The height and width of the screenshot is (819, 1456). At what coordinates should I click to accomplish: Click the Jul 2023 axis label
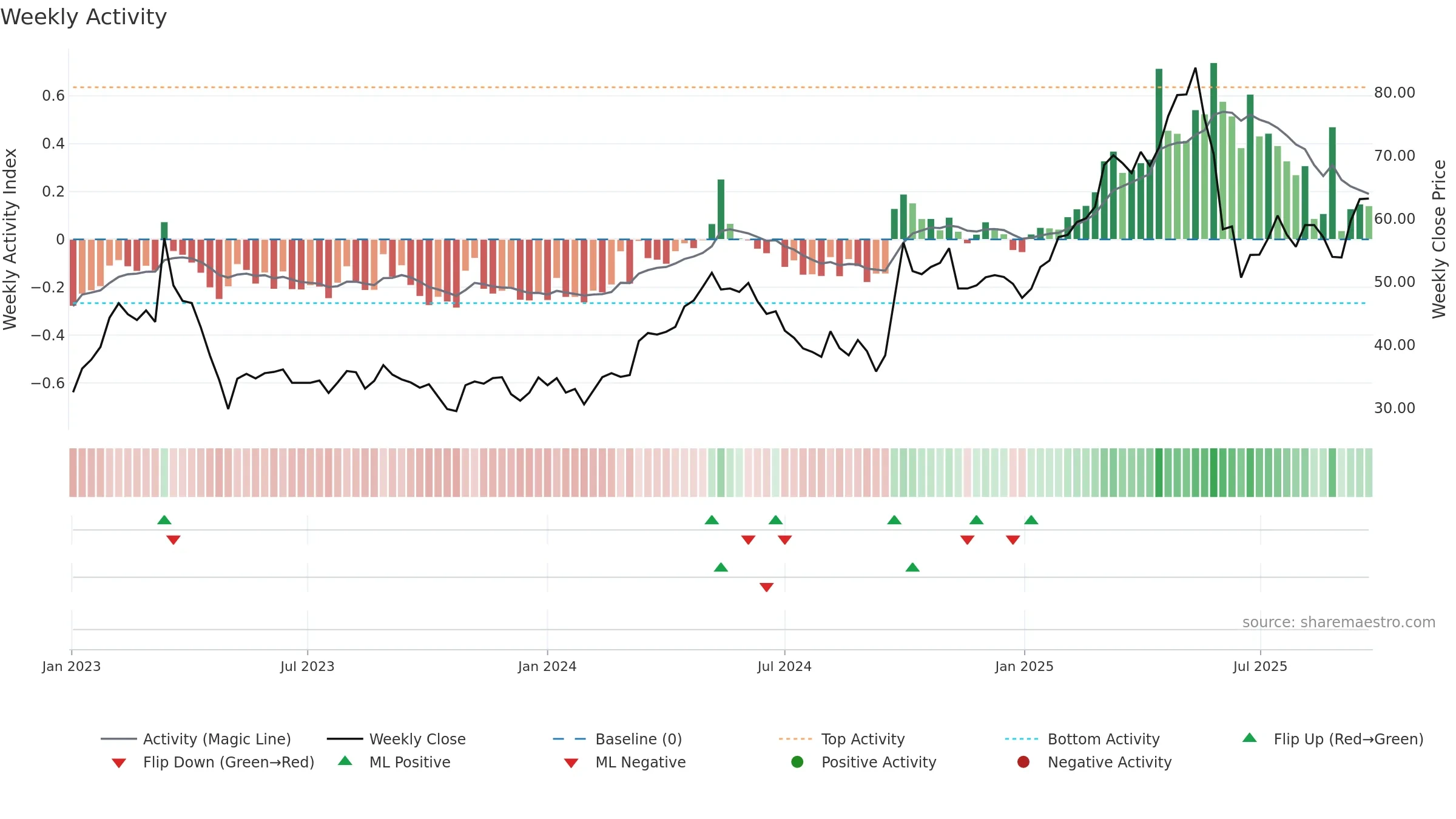308,666
